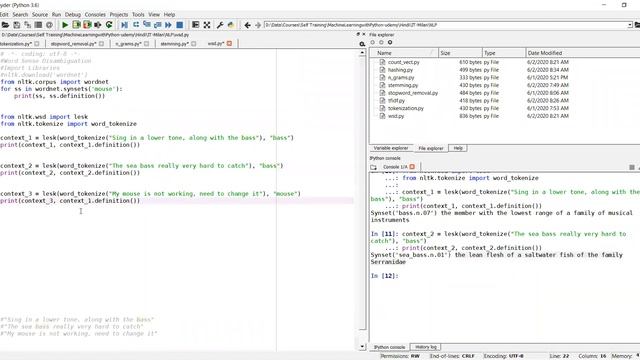Run the current cell icon
This screenshot has height=360, width=640.
point(76,25)
